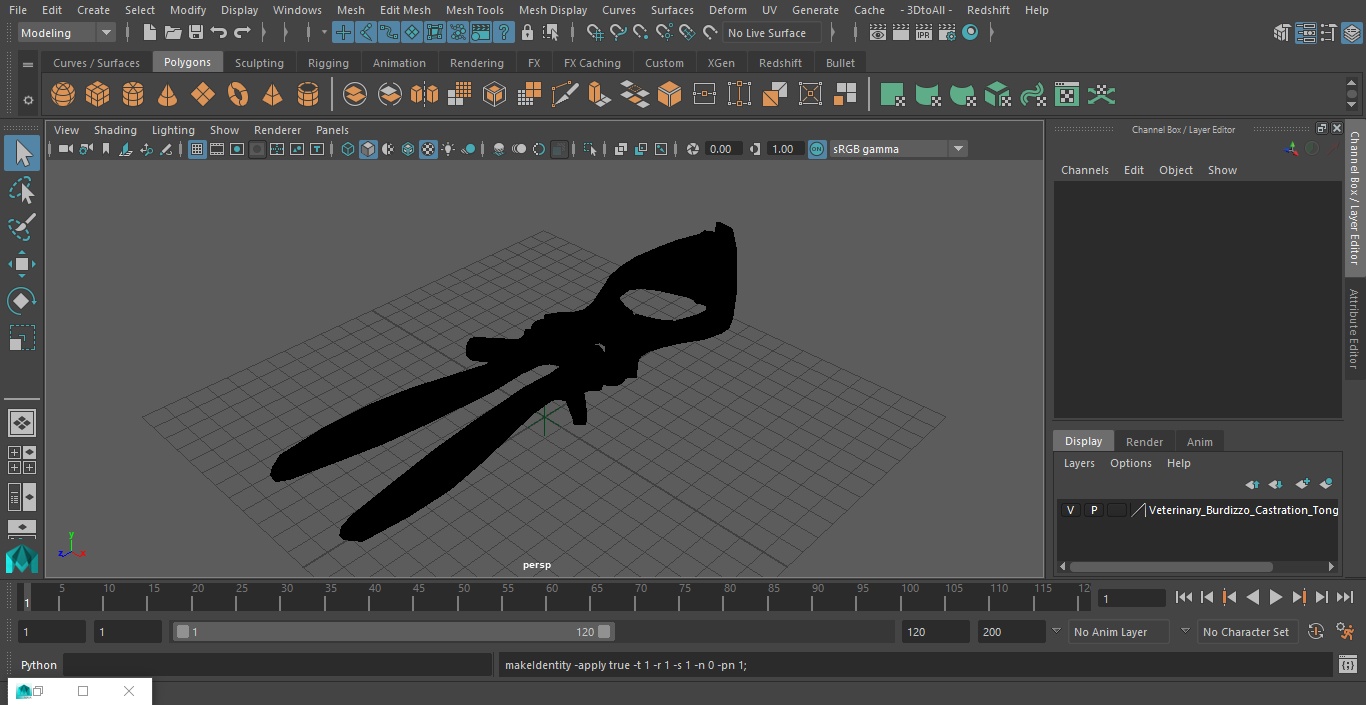This screenshot has width=1366, height=705.
Task: Open the Attribute Editor side tab
Action: point(1354,329)
